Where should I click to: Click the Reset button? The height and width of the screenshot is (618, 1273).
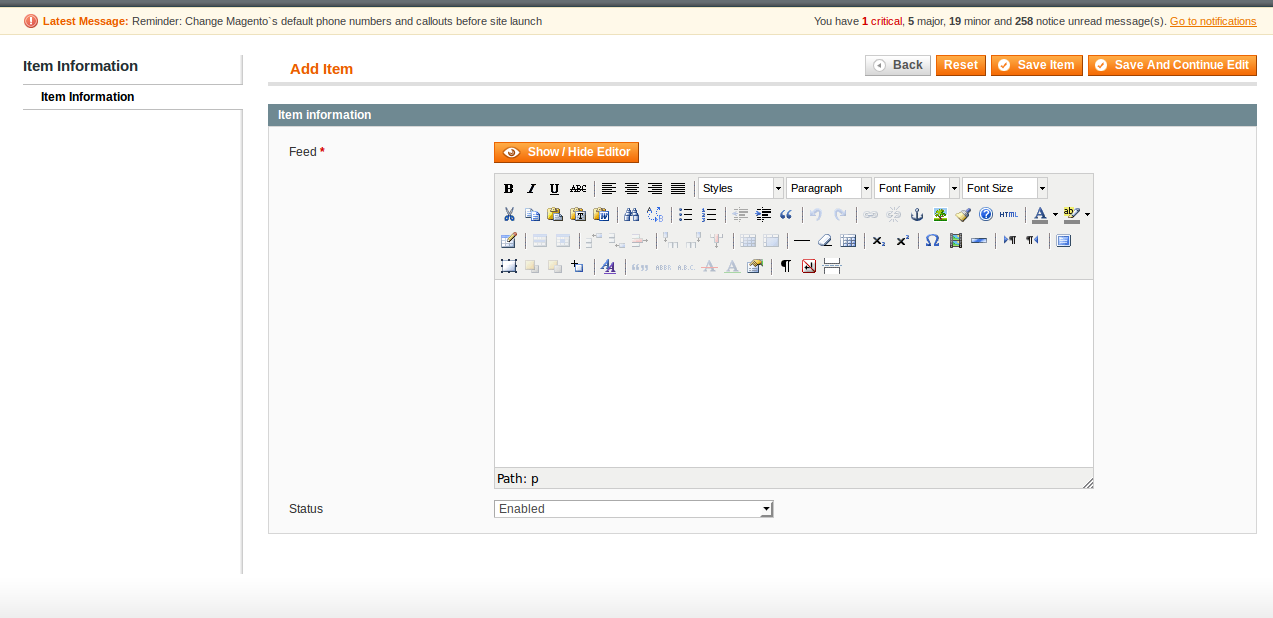pyautogui.click(x=961, y=65)
